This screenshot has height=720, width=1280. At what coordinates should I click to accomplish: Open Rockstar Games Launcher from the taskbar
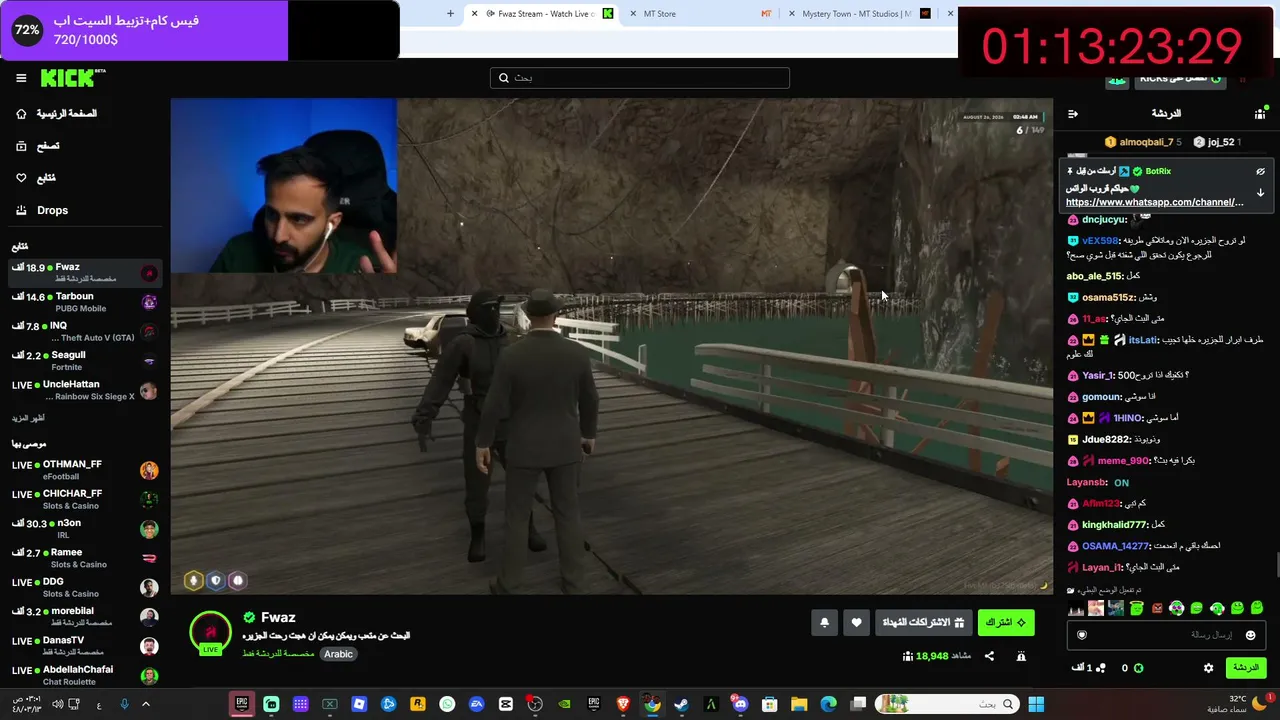[x=418, y=705]
